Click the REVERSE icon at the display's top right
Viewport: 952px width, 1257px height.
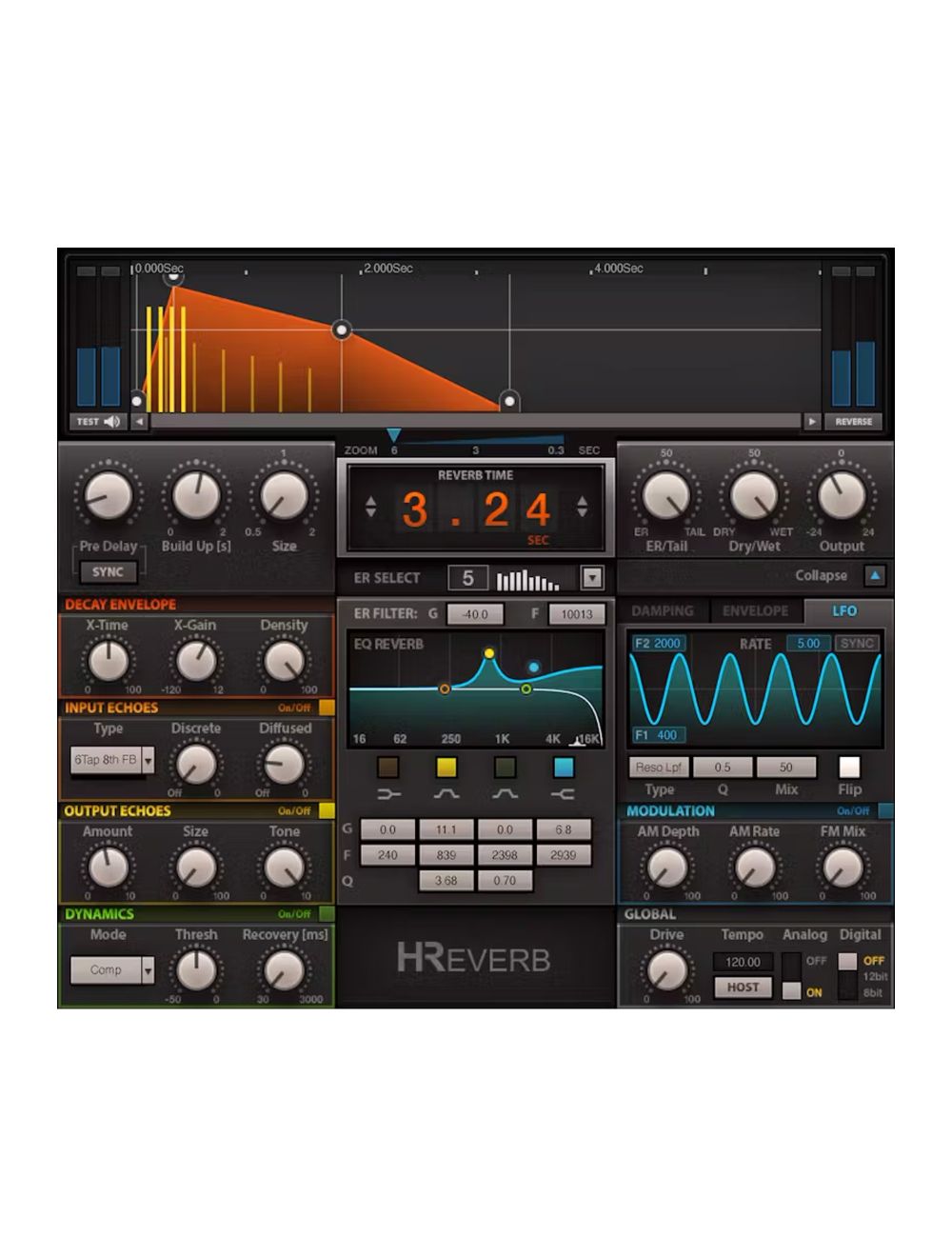(x=854, y=421)
